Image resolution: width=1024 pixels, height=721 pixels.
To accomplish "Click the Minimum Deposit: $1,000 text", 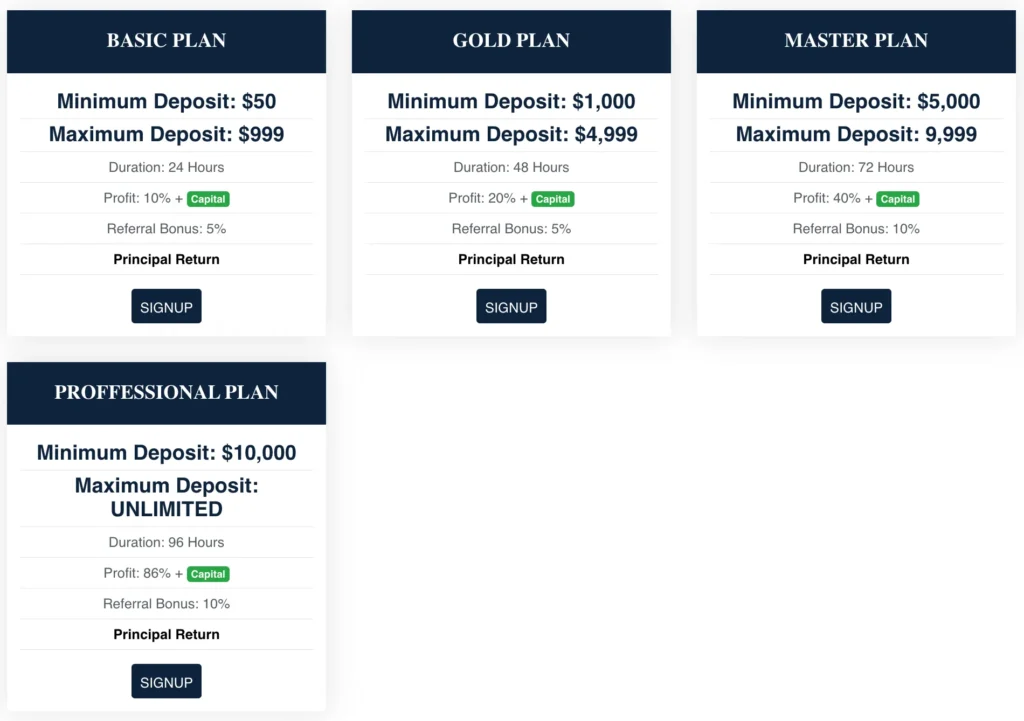I will 511,101.
